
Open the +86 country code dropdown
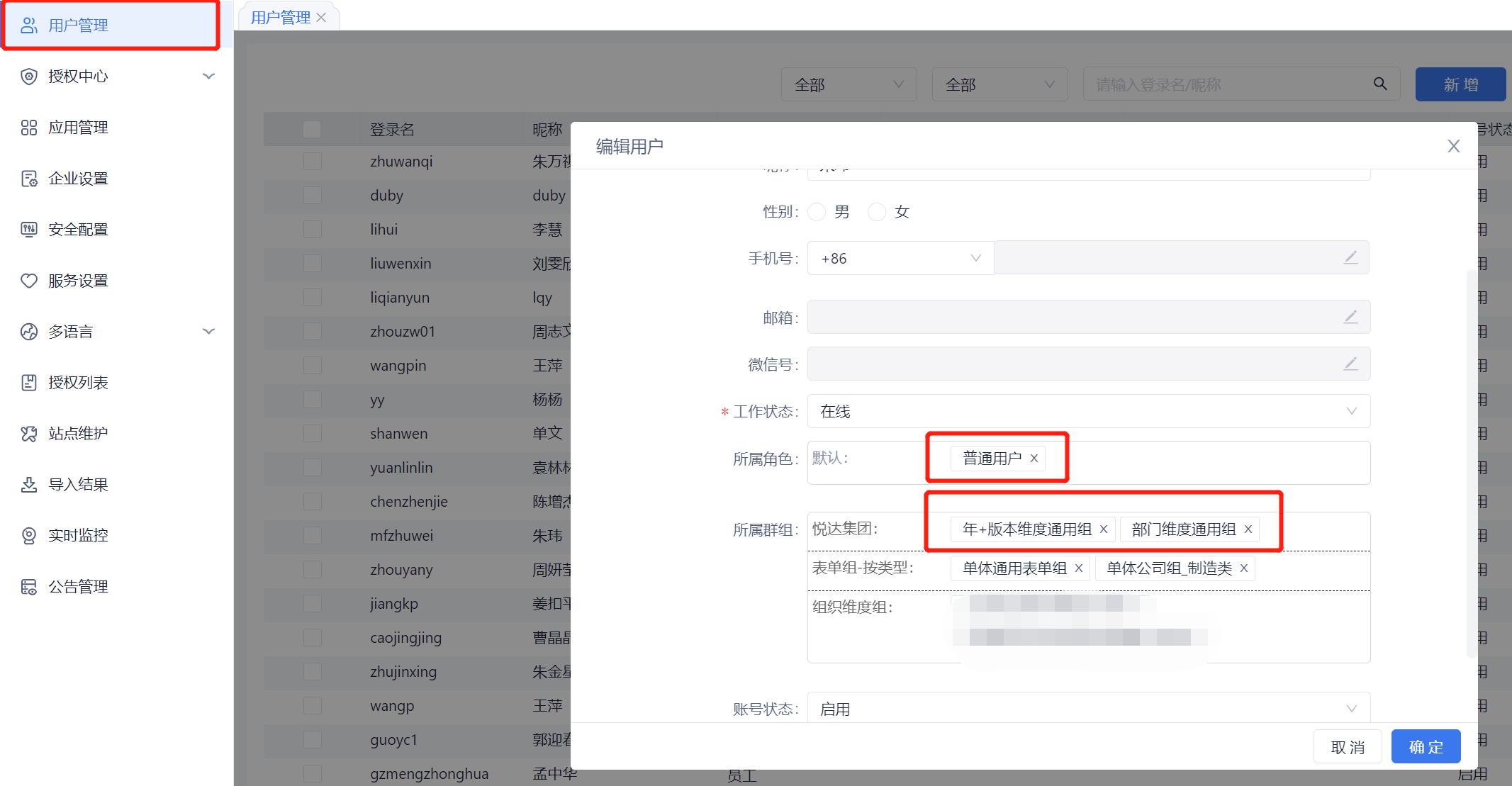[x=900, y=259]
